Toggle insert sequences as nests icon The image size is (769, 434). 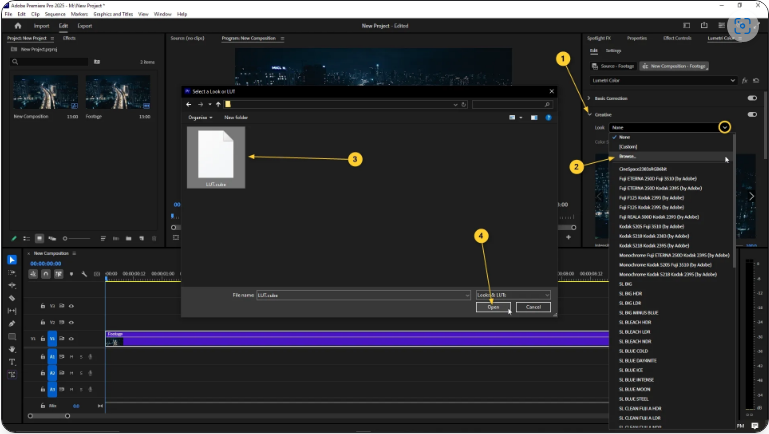tap(33, 274)
